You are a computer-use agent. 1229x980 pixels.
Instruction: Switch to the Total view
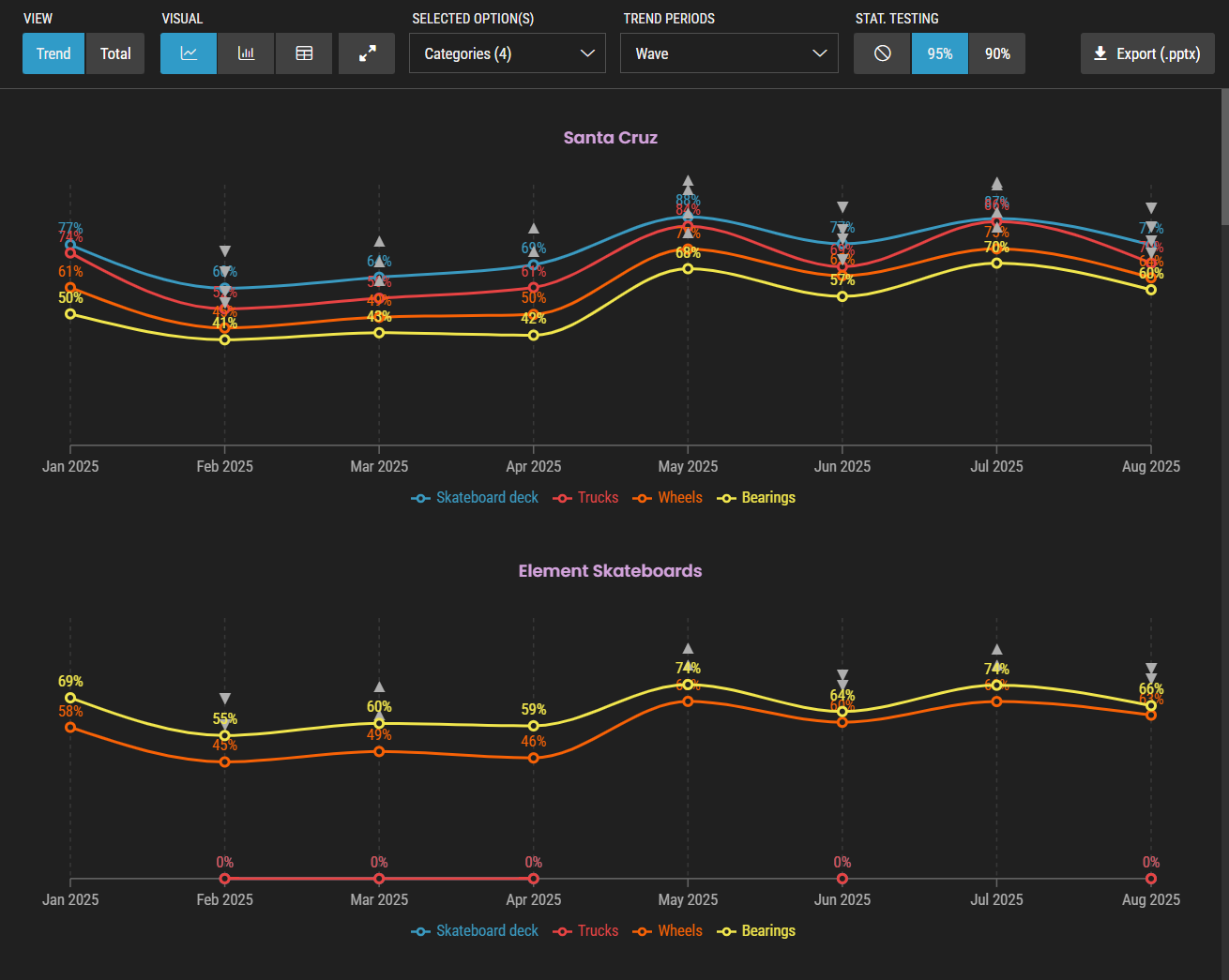pyautogui.click(x=115, y=53)
